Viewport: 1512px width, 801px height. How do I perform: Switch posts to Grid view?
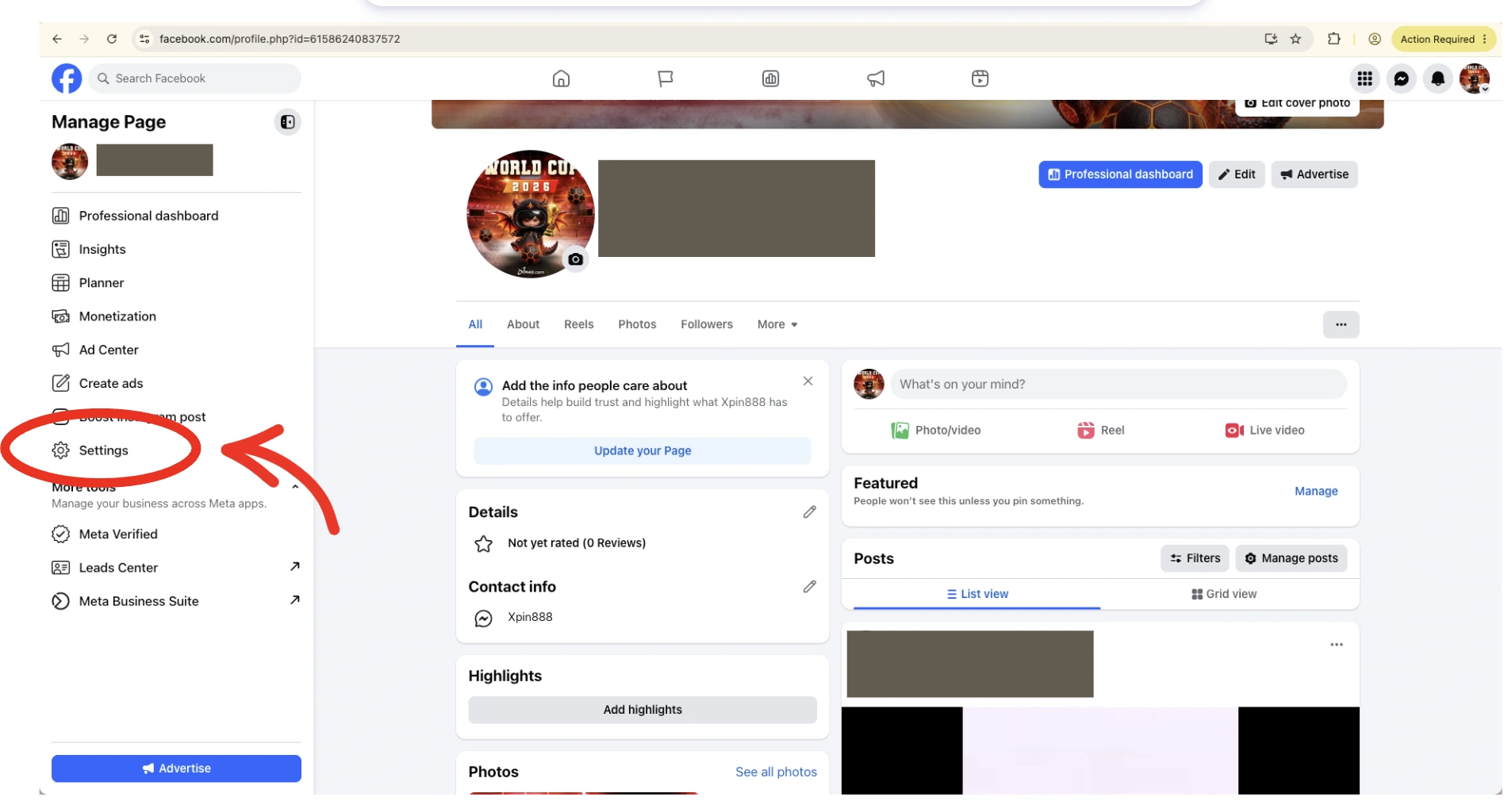(1223, 594)
